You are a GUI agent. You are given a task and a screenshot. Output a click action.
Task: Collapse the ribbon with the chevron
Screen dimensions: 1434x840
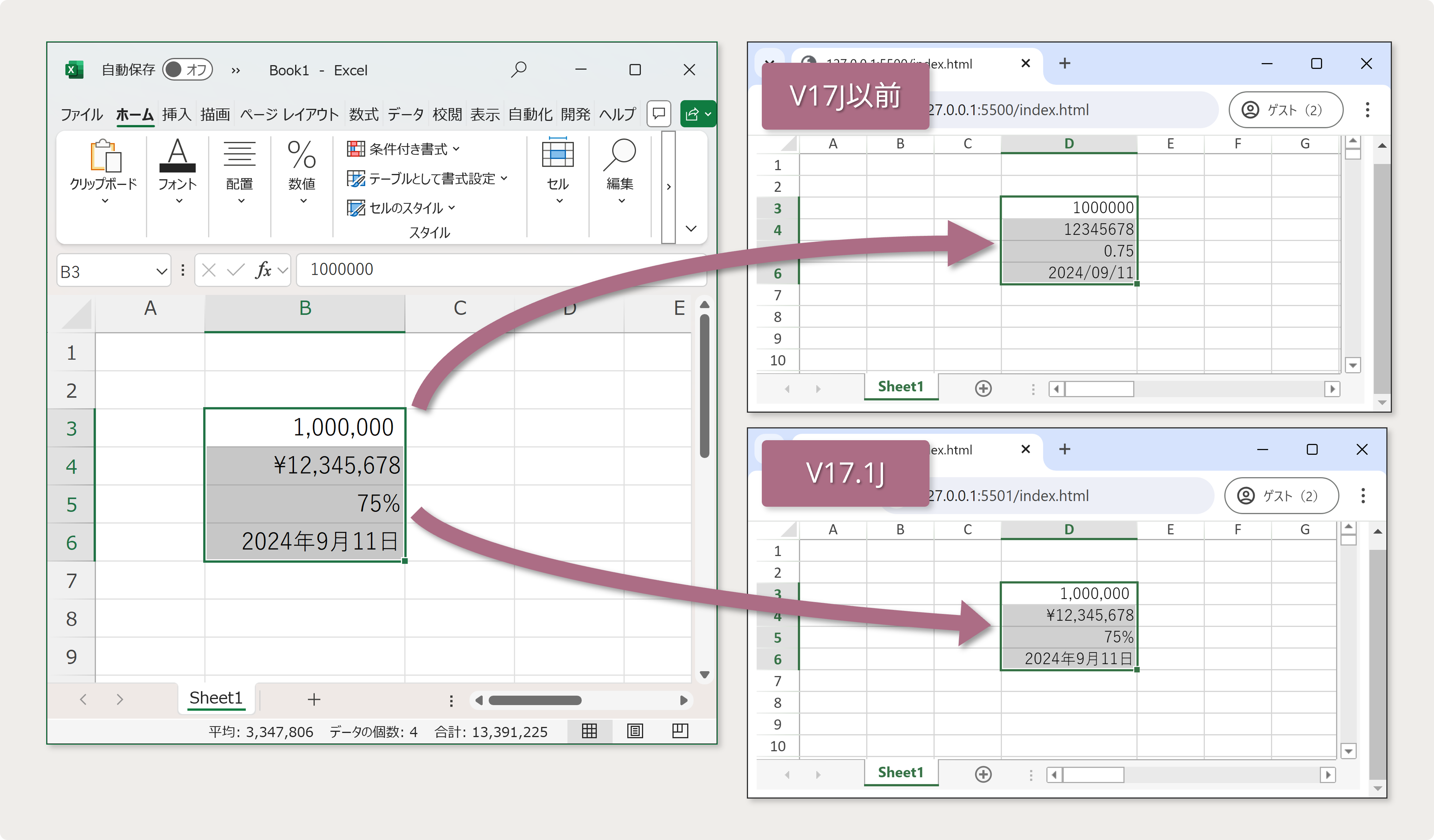(x=692, y=229)
